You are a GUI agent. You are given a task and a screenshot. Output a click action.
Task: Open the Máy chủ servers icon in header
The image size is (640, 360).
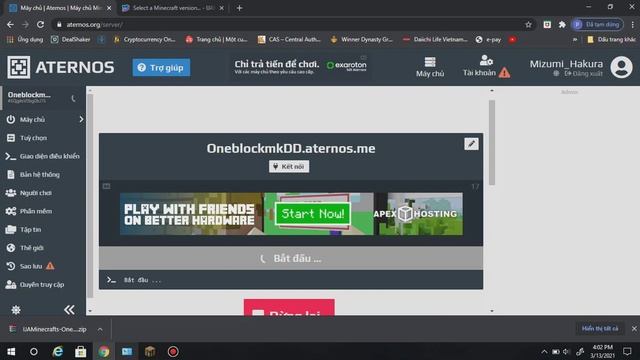click(x=430, y=67)
